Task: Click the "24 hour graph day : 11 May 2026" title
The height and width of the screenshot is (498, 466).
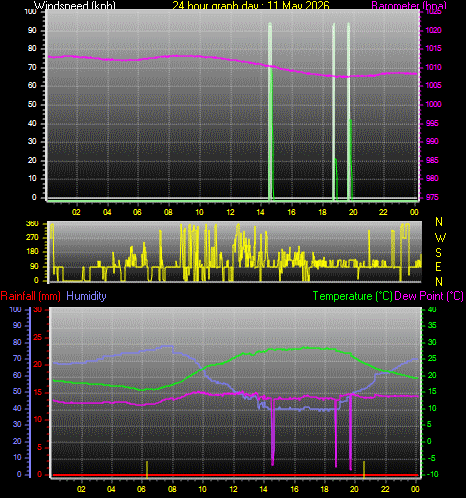Action: (x=251, y=5)
